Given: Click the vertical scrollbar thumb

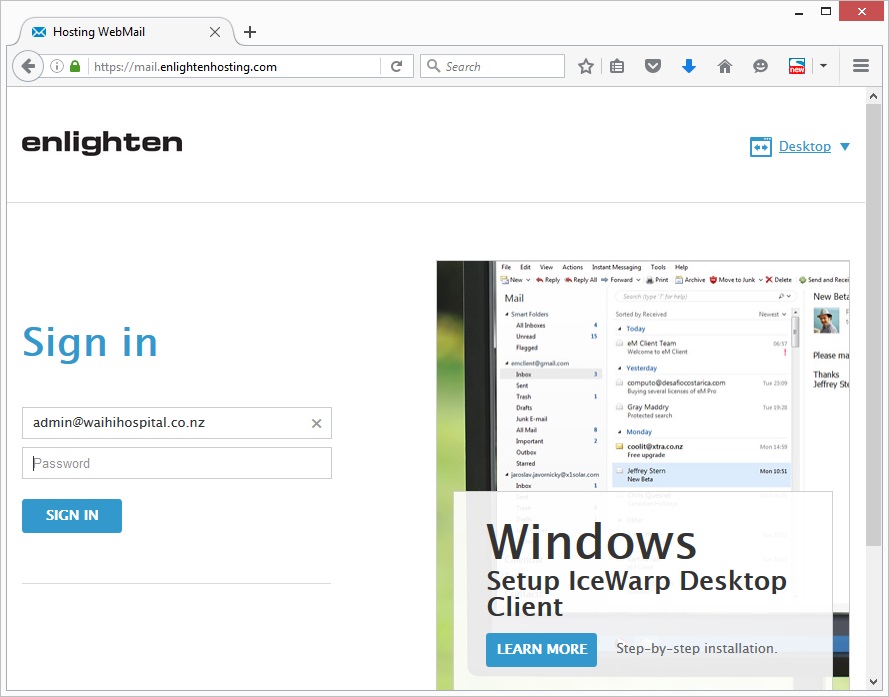Looking at the screenshot, I should (873, 325).
